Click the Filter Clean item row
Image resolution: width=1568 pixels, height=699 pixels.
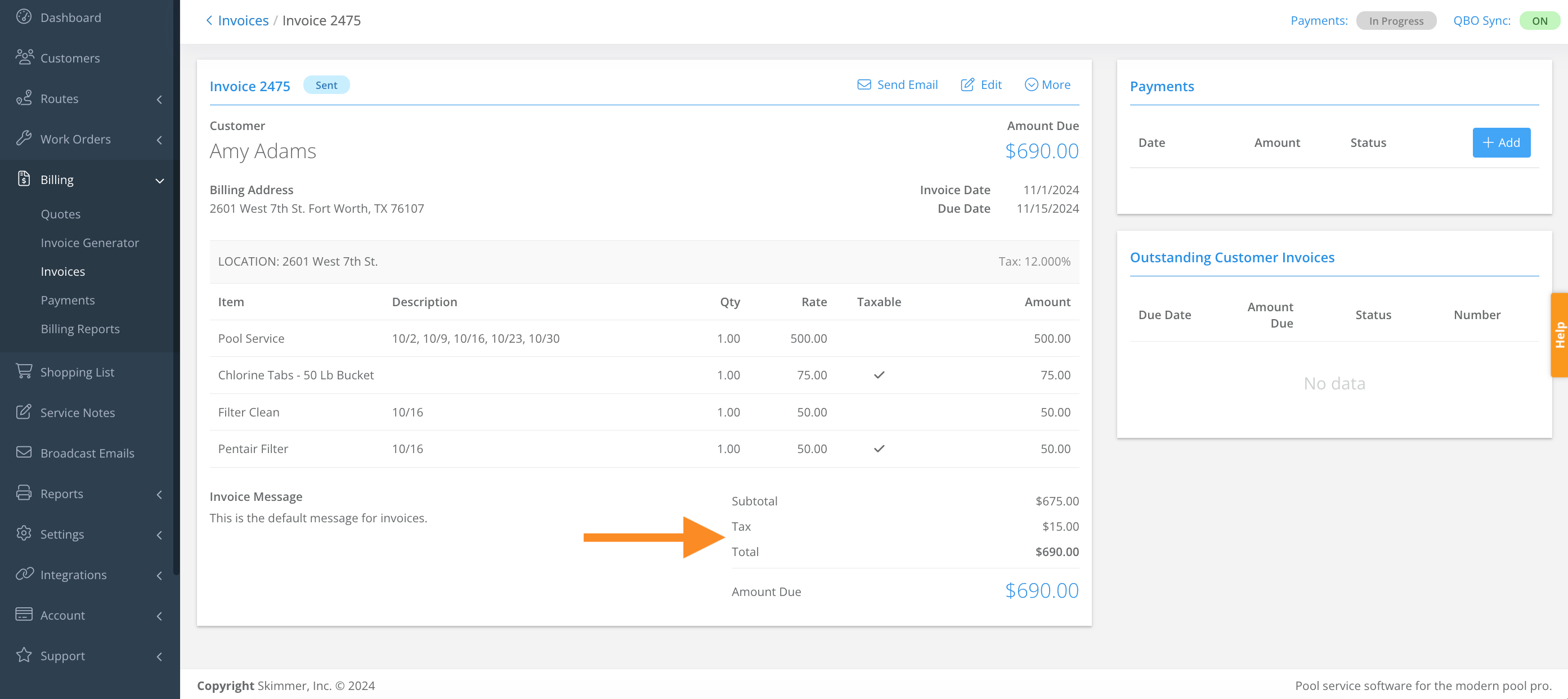(x=644, y=412)
